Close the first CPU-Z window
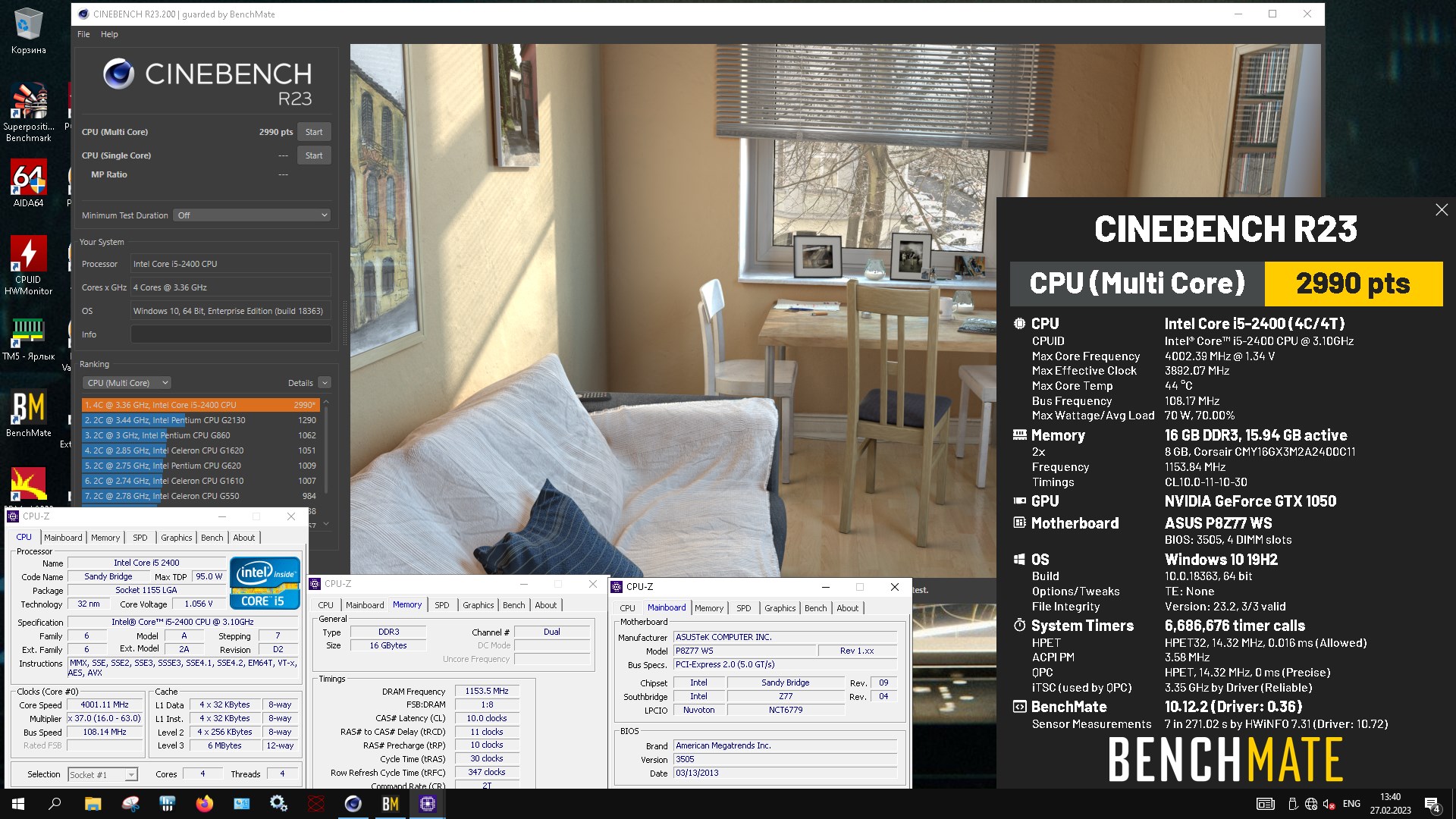 tap(291, 516)
